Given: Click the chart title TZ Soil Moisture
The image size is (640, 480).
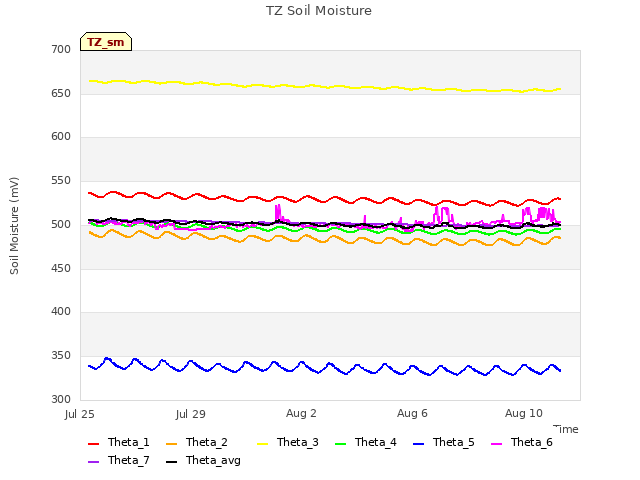Looking at the screenshot, I should [x=319, y=11].
